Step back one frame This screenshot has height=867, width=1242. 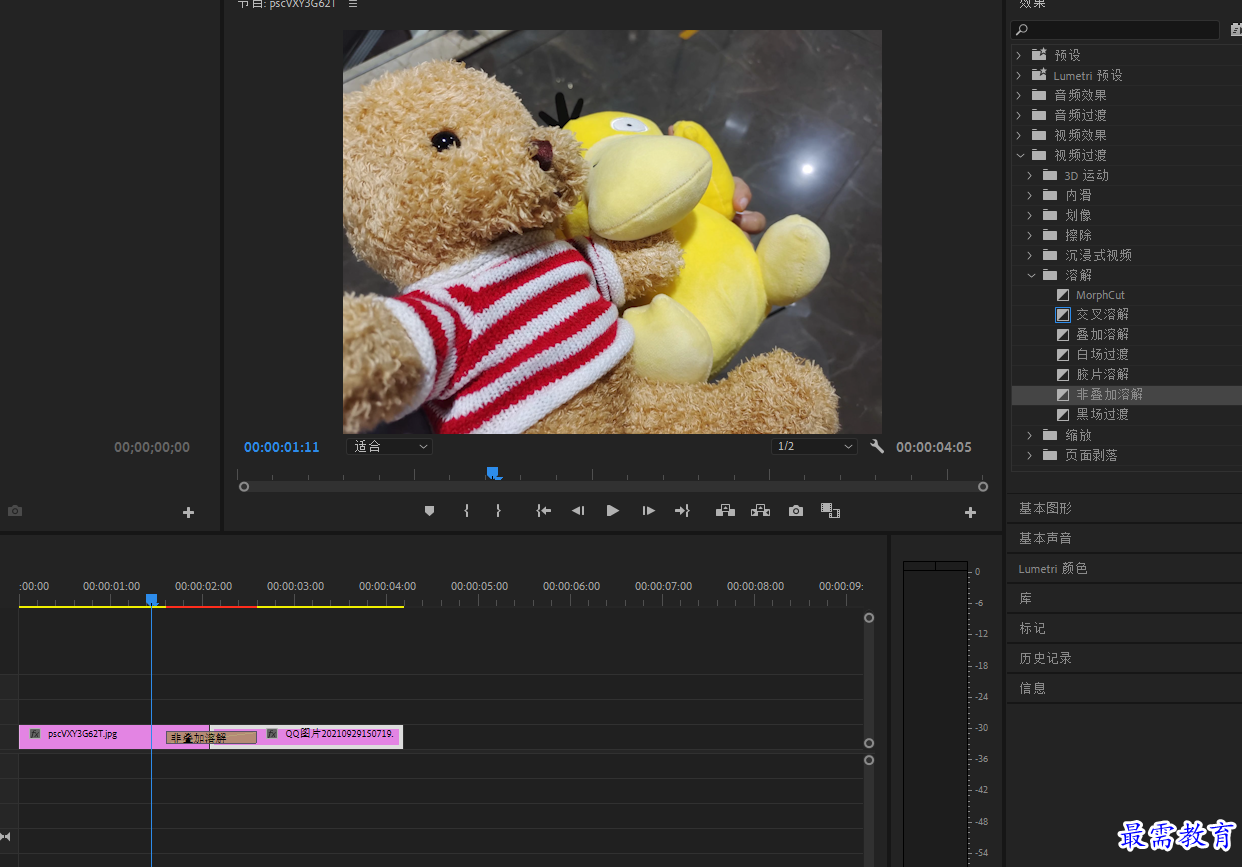pyautogui.click(x=578, y=511)
